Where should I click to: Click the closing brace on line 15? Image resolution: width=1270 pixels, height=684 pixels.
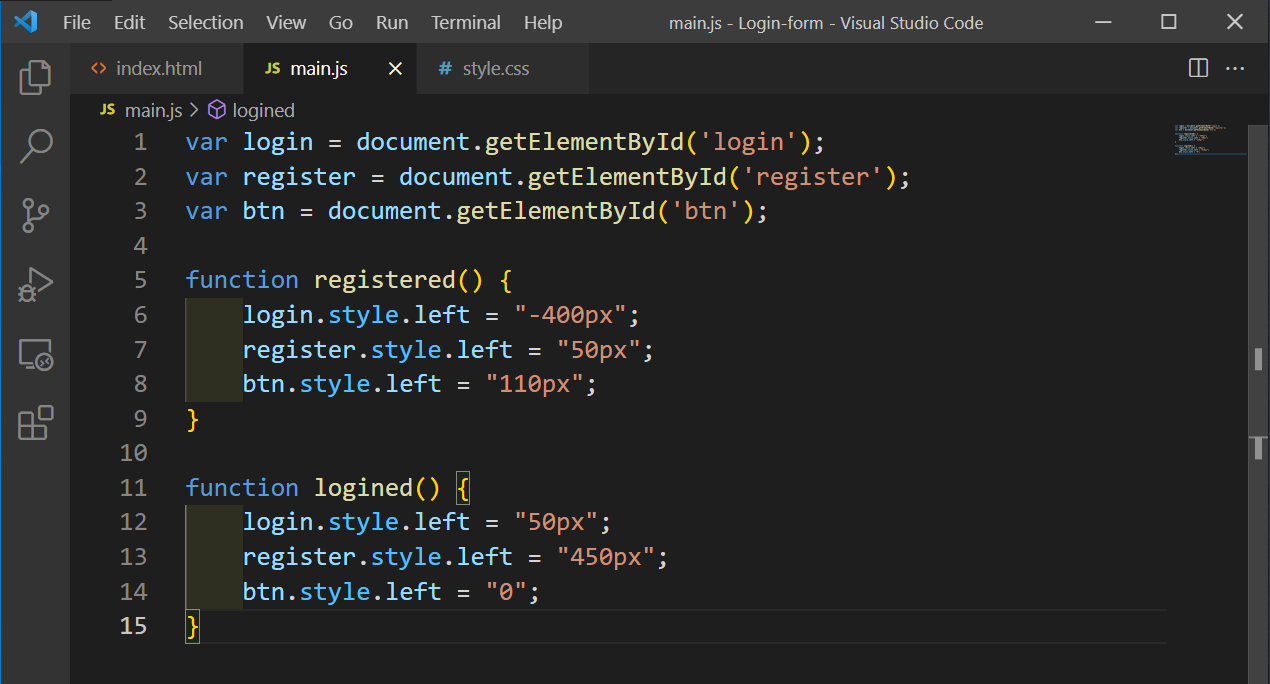click(x=193, y=626)
